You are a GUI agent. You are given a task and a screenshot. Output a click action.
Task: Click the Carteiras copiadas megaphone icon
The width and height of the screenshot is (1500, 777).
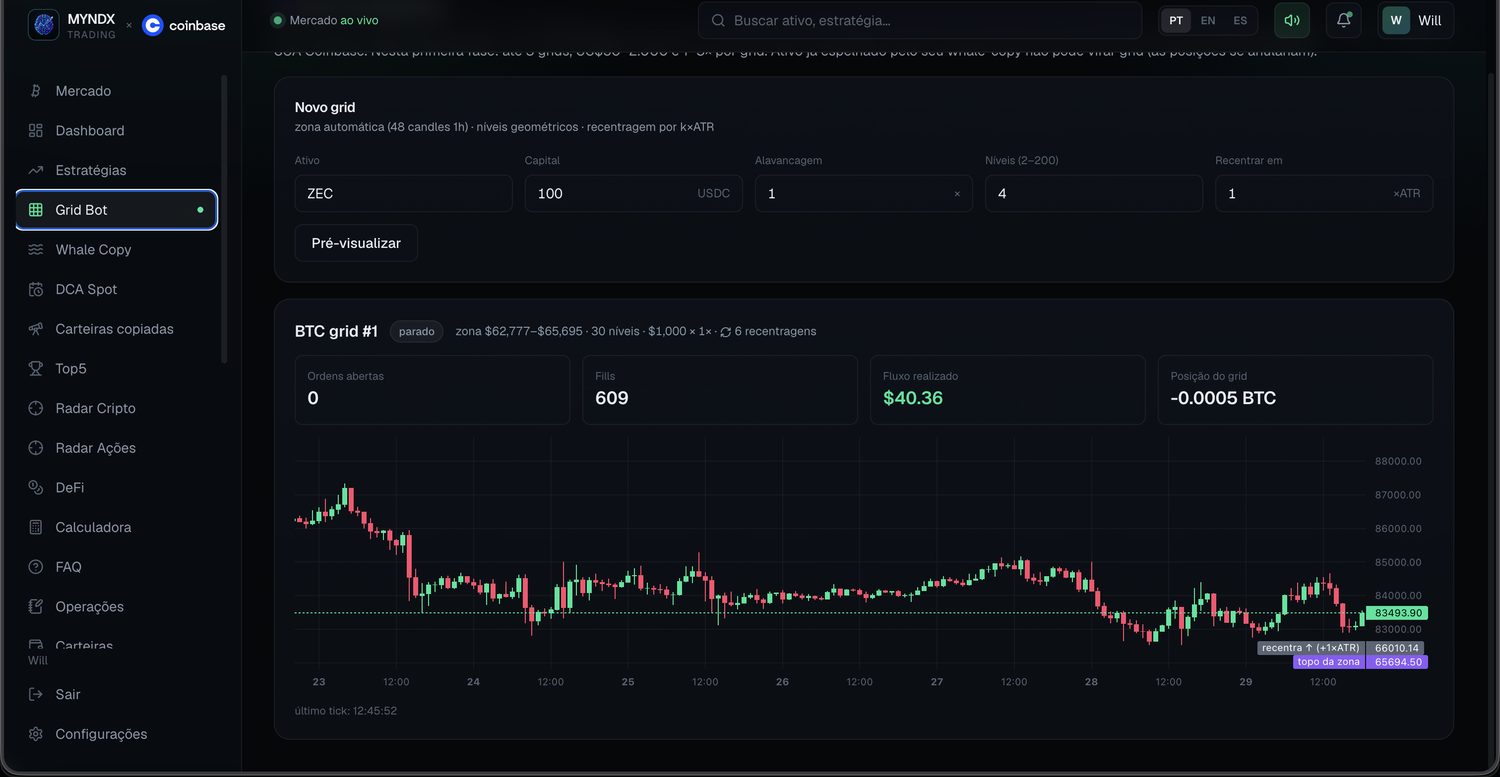pyautogui.click(x=36, y=329)
